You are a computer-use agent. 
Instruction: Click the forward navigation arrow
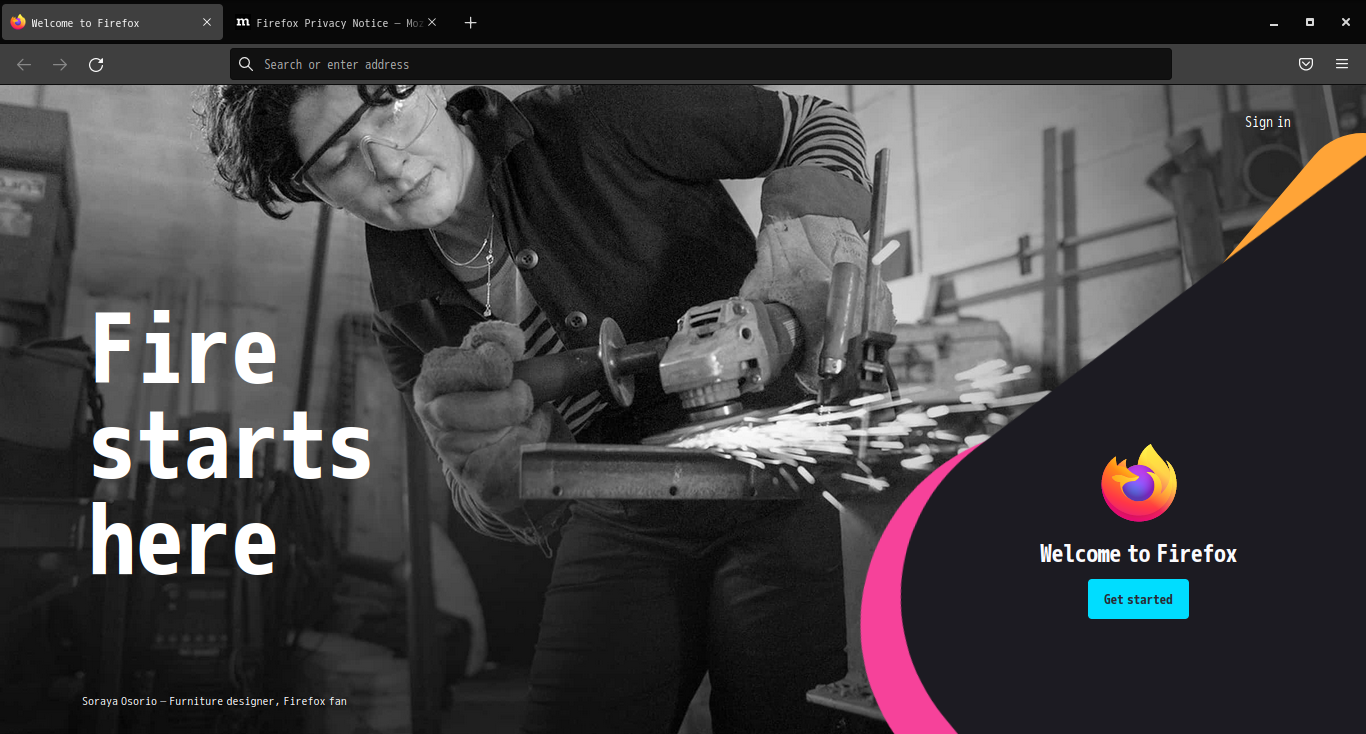click(x=60, y=64)
